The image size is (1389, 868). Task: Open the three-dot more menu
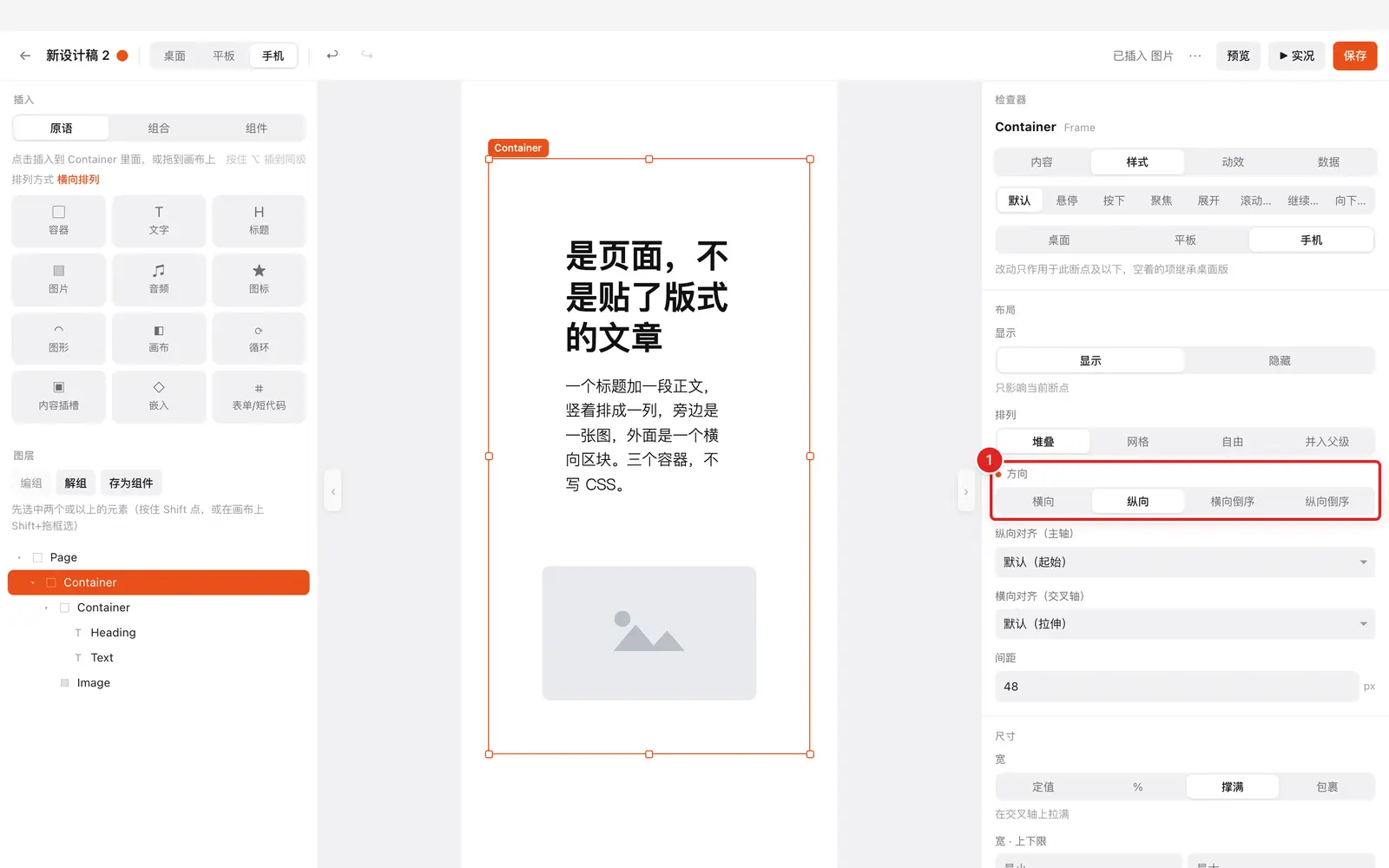(1195, 56)
